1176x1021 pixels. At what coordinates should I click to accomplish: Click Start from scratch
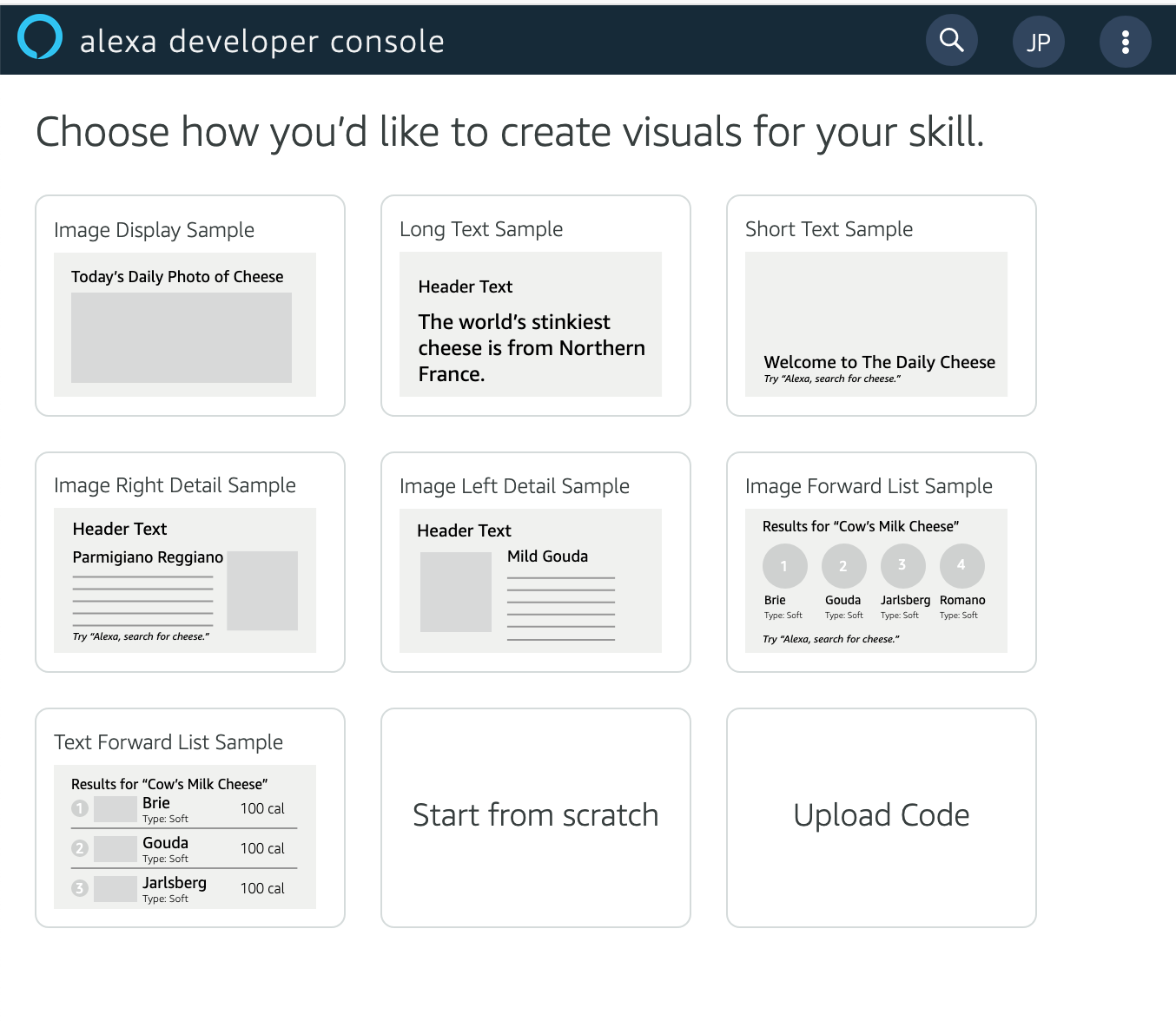point(535,817)
